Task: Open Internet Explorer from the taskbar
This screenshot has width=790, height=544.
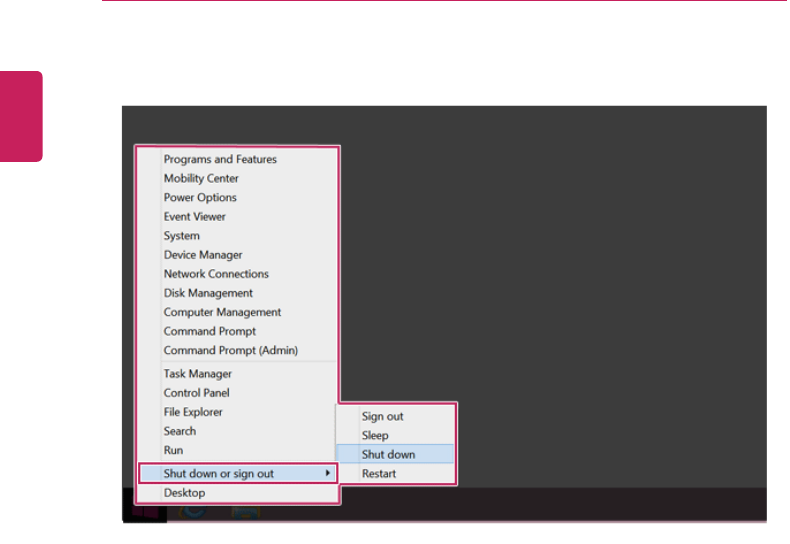Action: click(193, 511)
